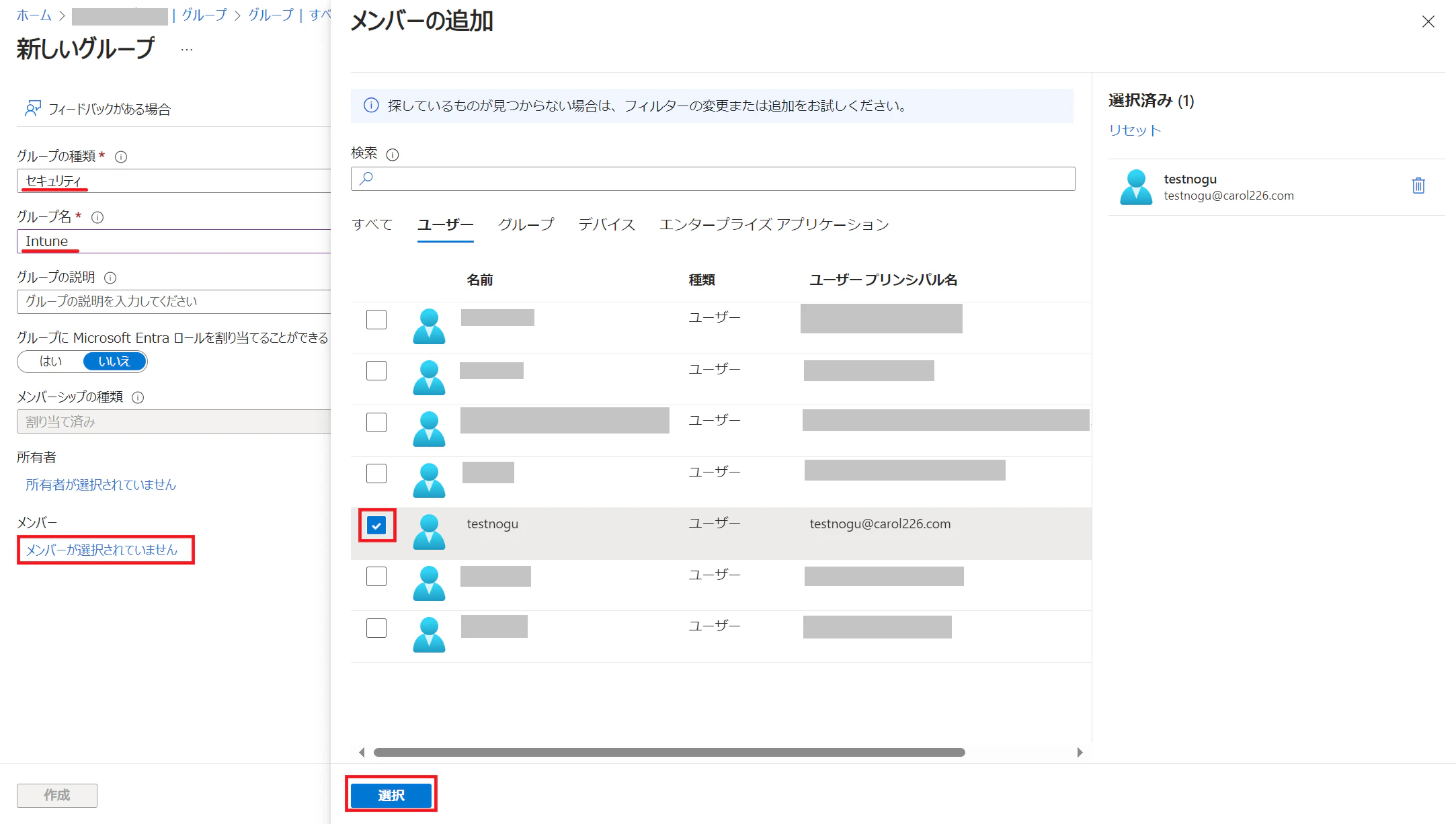
Task: Click the info icon next to 検索
Action: click(x=393, y=155)
